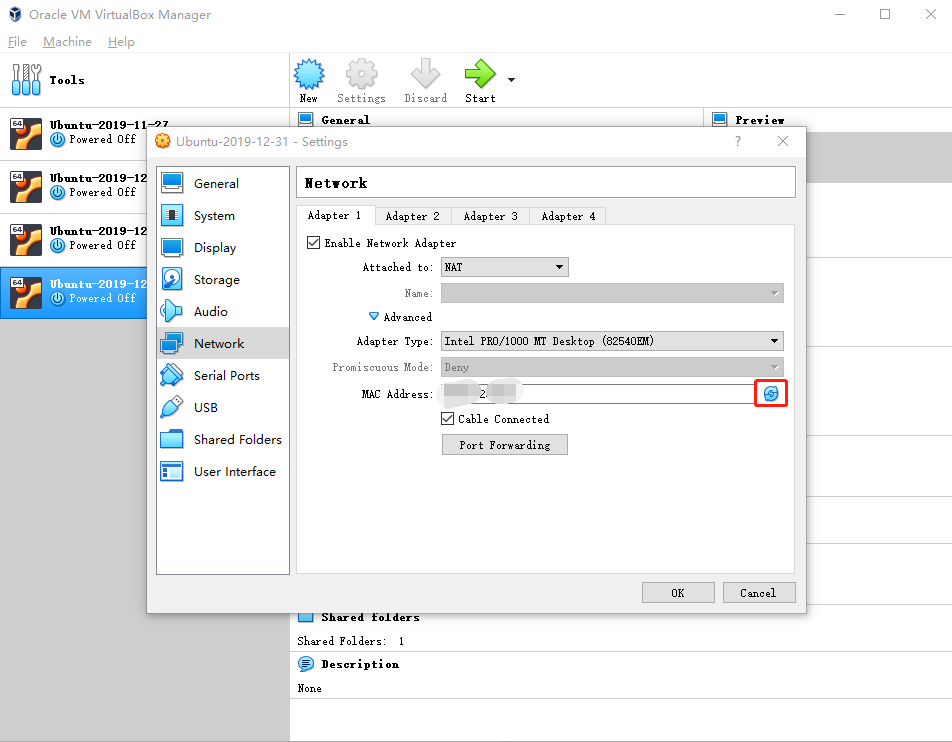The image size is (952, 742).
Task: Collapse the Advanced section
Action: [x=374, y=316]
